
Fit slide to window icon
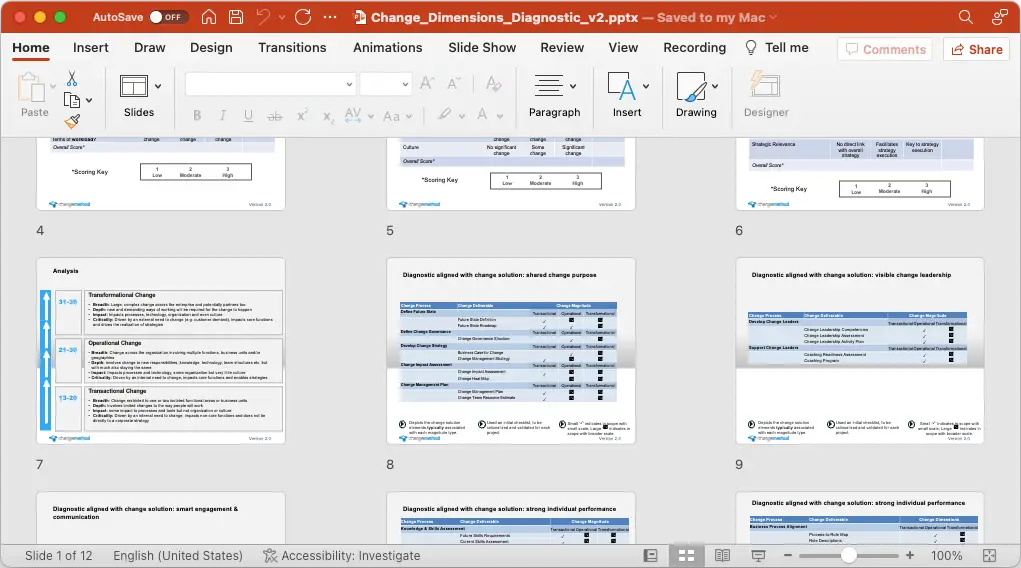[x=990, y=556]
